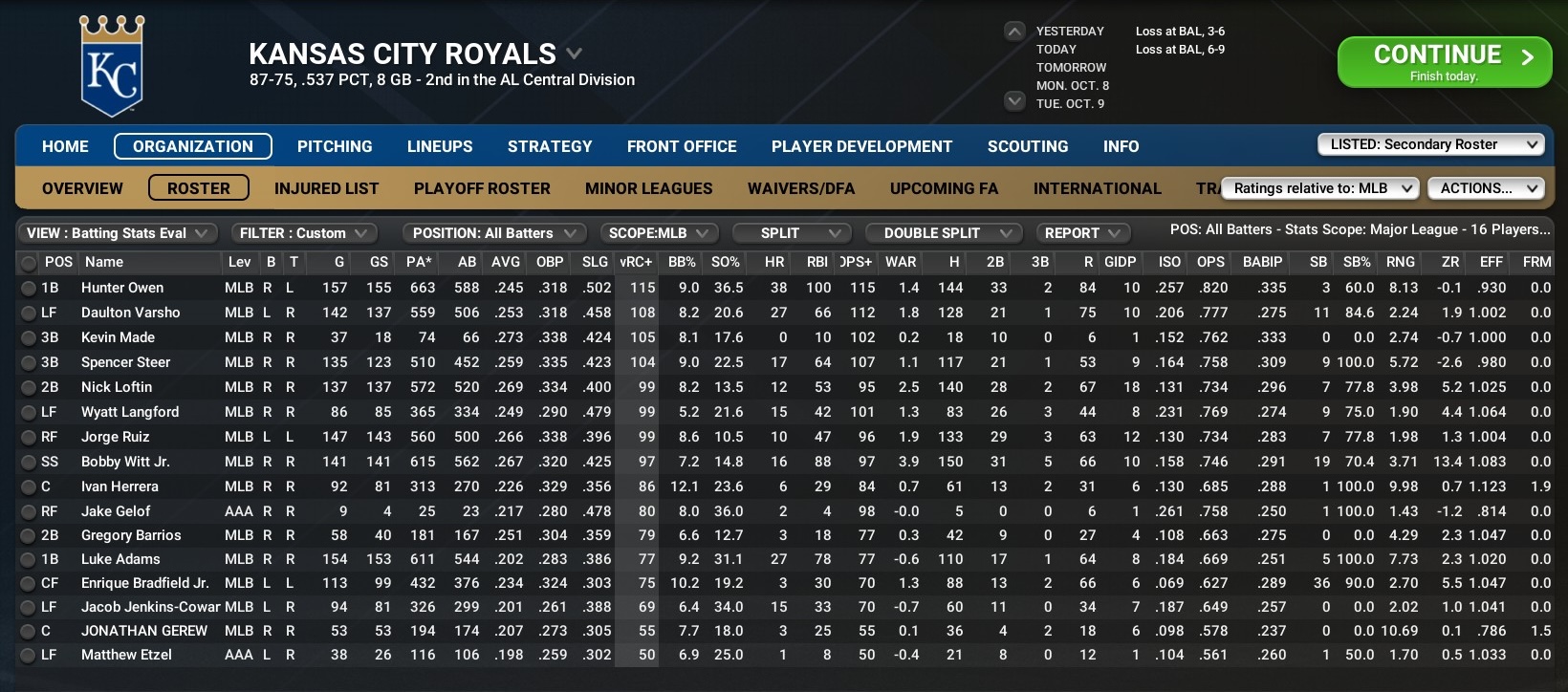Switch to the MINOR LEAGUES tab
The image size is (1568, 692).
click(648, 188)
